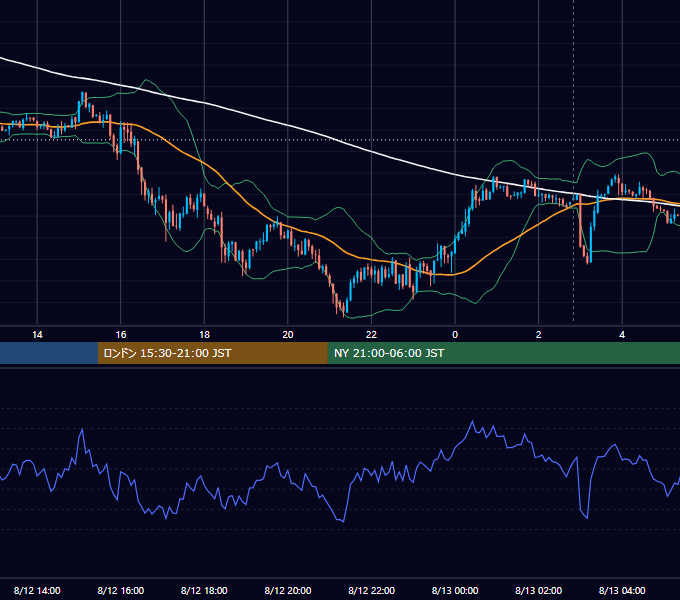Click the 8/12 14:00 date label

tap(37, 590)
